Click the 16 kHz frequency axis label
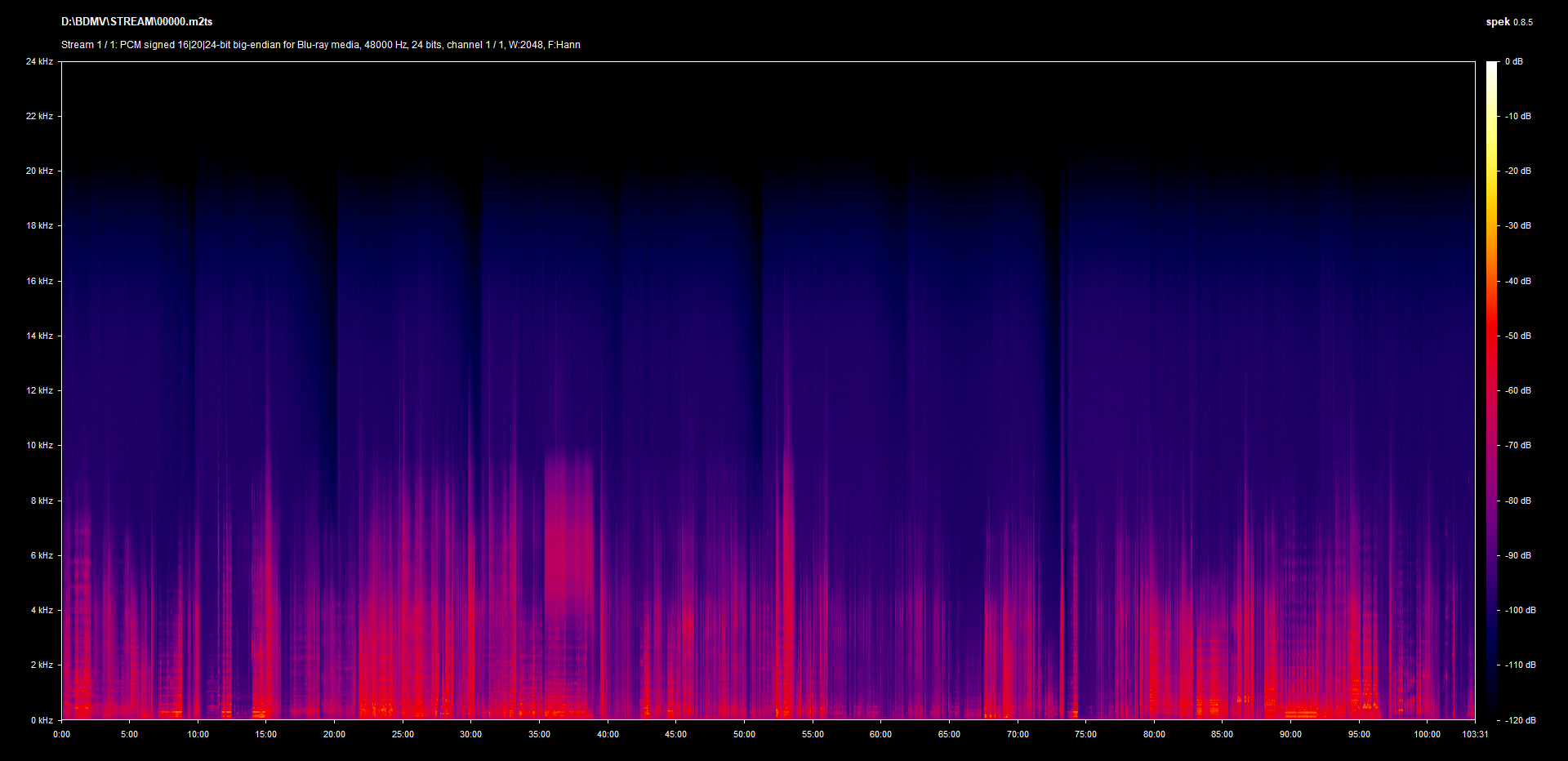This screenshot has height=761, width=1568. point(39,281)
